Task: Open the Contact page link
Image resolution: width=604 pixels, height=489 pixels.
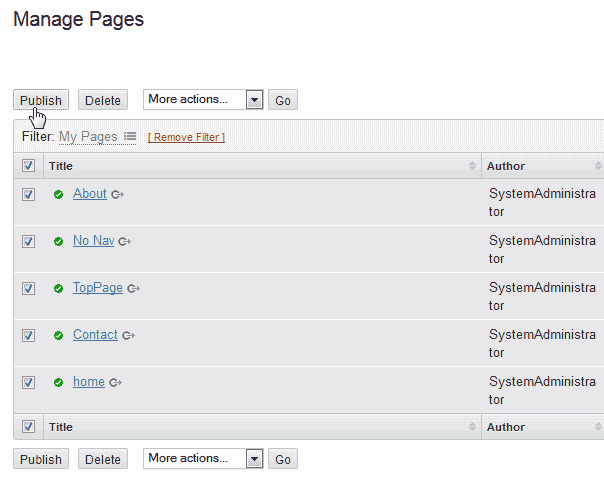Action: coord(95,335)
